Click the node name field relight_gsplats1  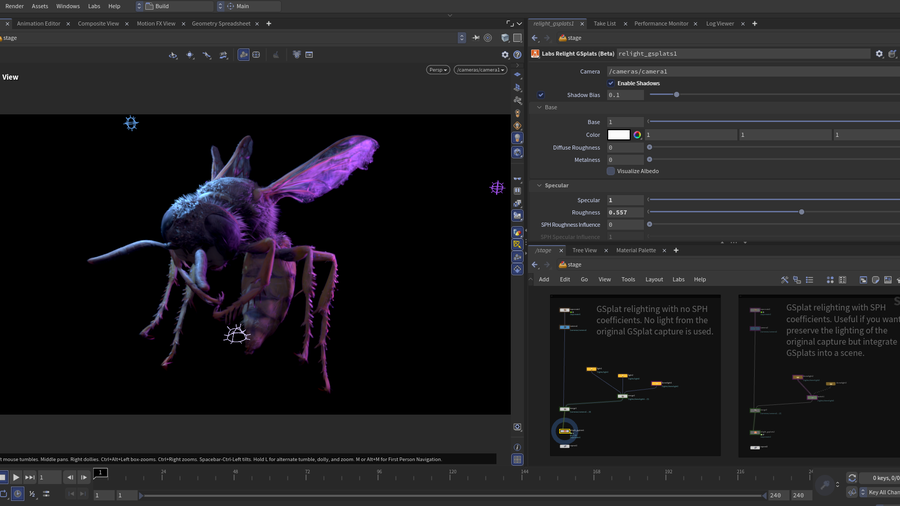point(743,53)
